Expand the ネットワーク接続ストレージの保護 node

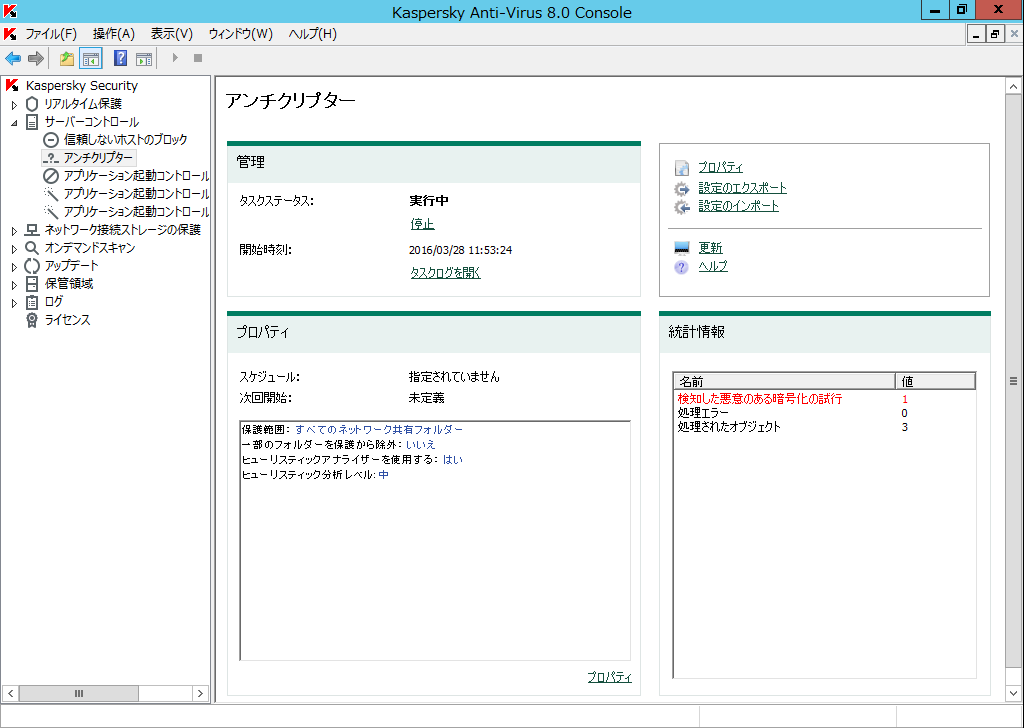point(14,230)
